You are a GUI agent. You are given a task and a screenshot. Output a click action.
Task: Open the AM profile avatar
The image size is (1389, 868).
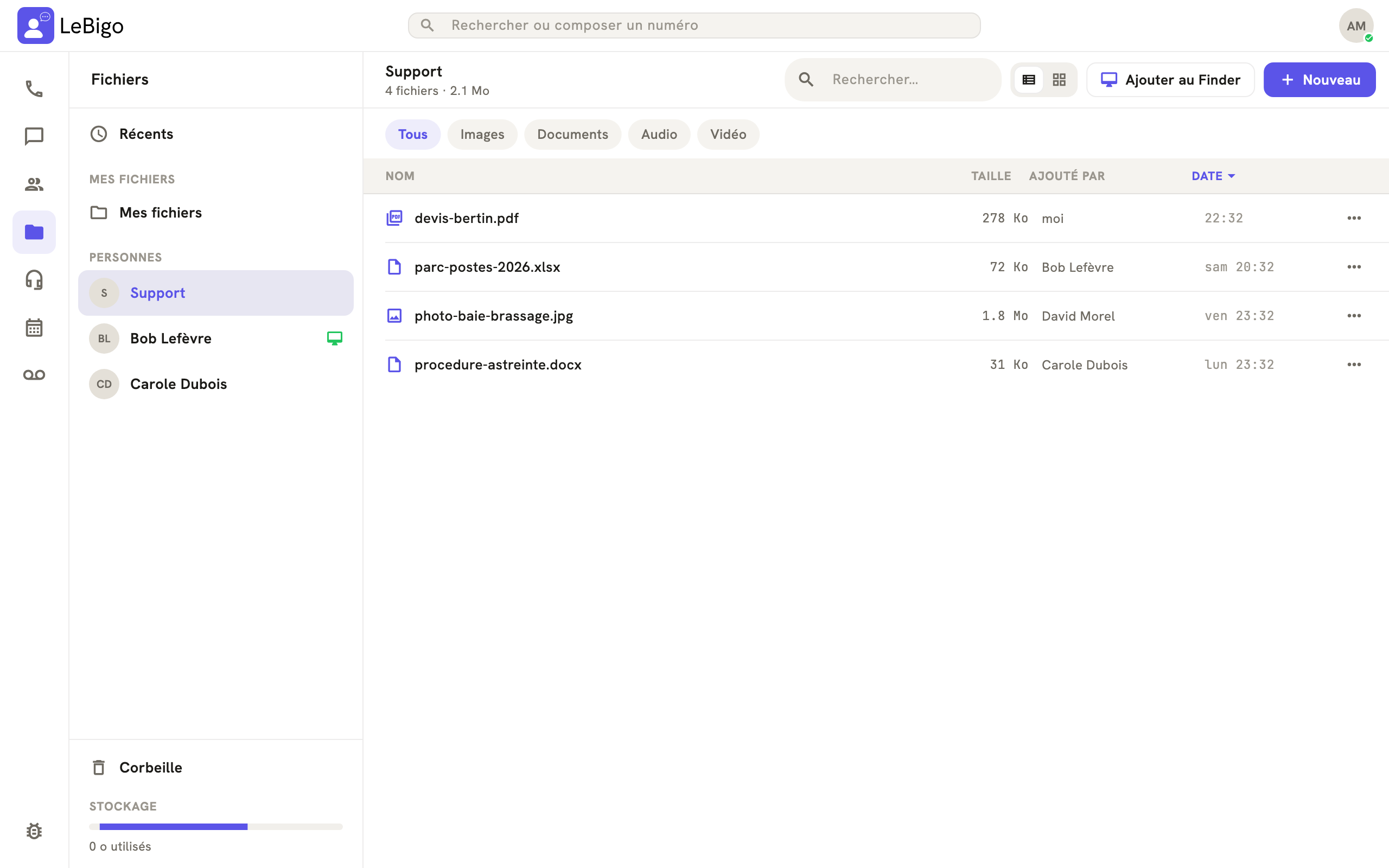(x=1356, y=25)
